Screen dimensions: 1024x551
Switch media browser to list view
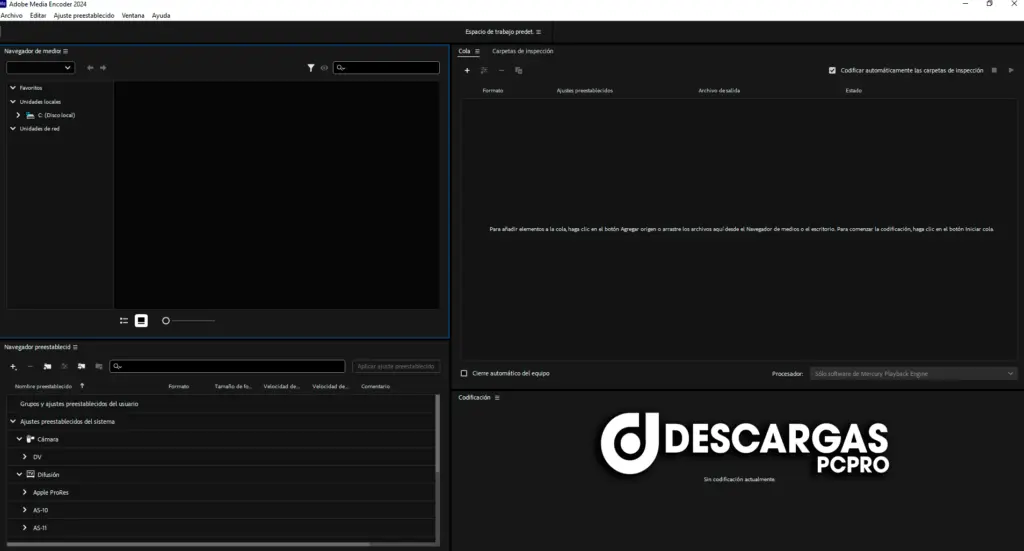(x=124, y=320)
